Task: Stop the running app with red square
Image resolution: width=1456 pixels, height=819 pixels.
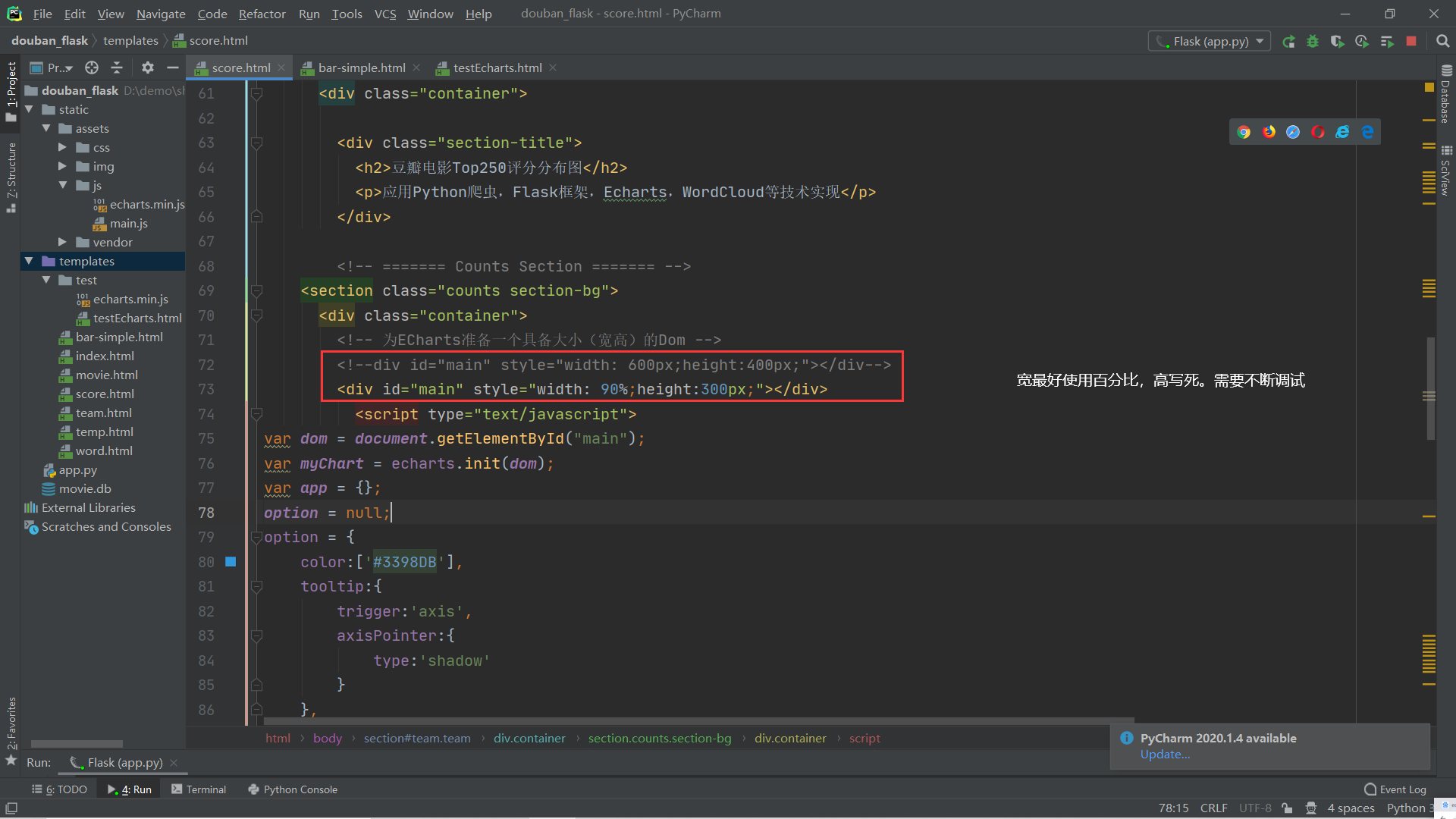Action: pos(1411,42)
